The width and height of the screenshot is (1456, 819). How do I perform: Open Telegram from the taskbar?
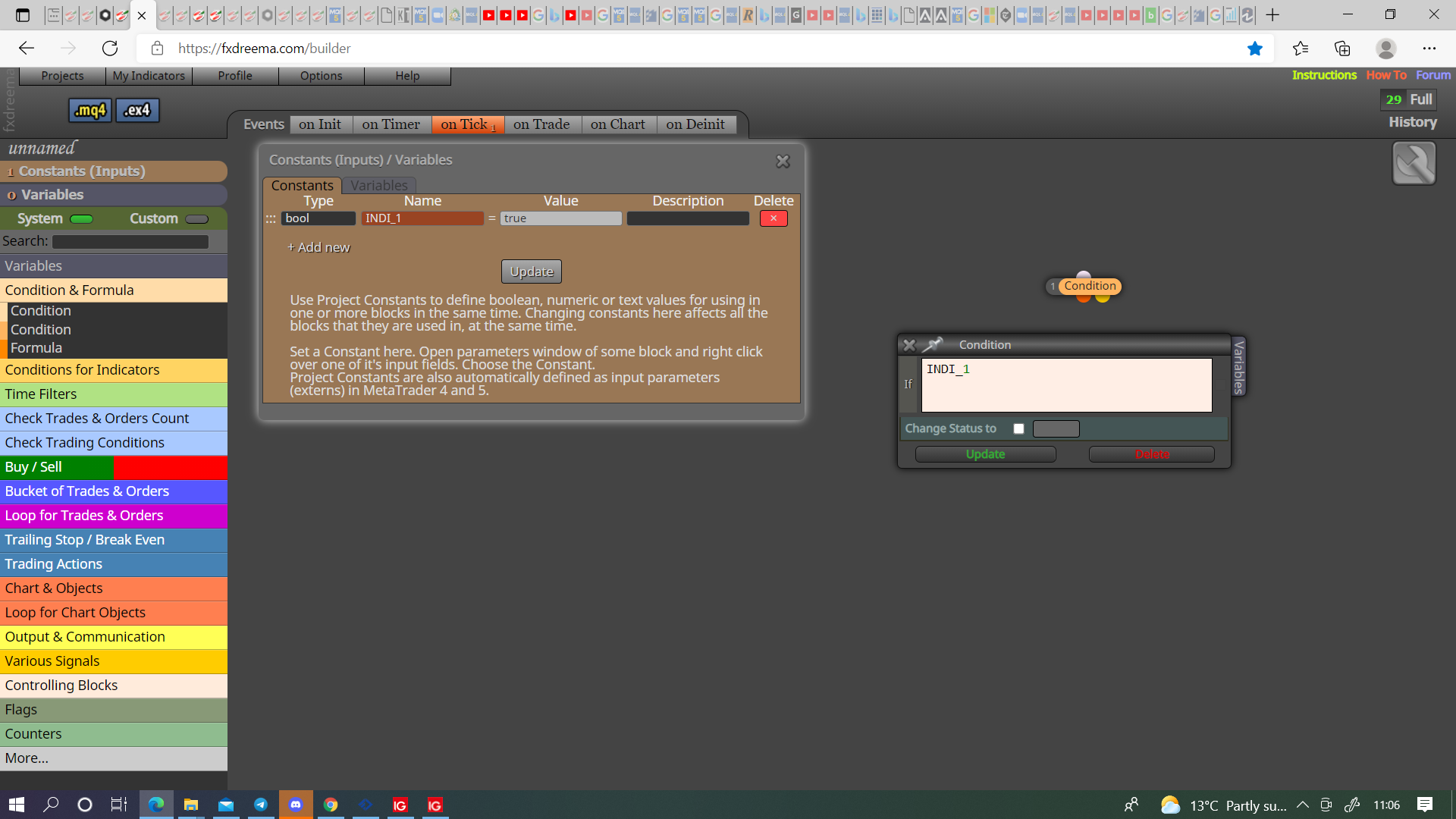coord(261,805)
